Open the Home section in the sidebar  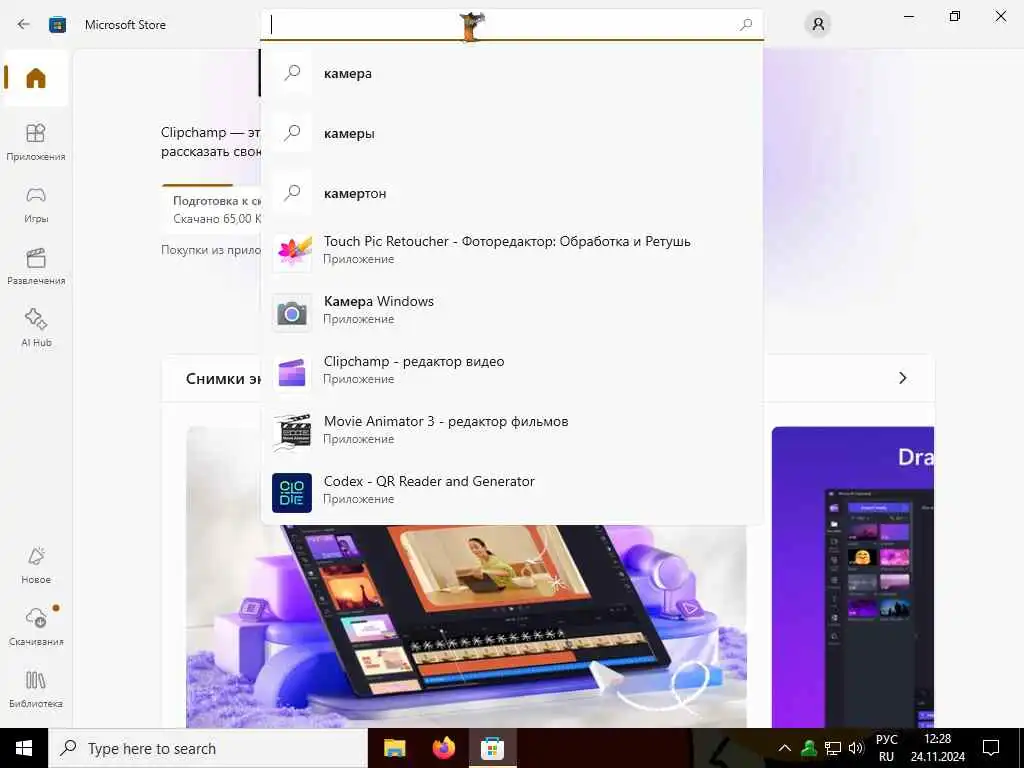[35, 78]
